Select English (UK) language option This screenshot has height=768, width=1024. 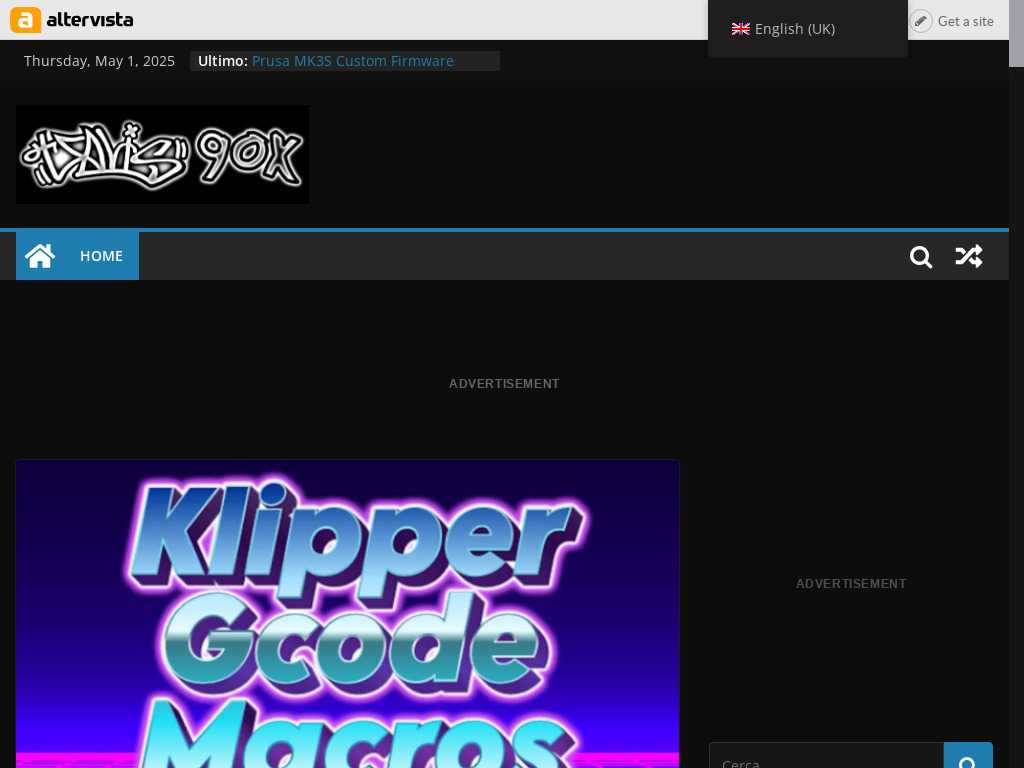783,29
